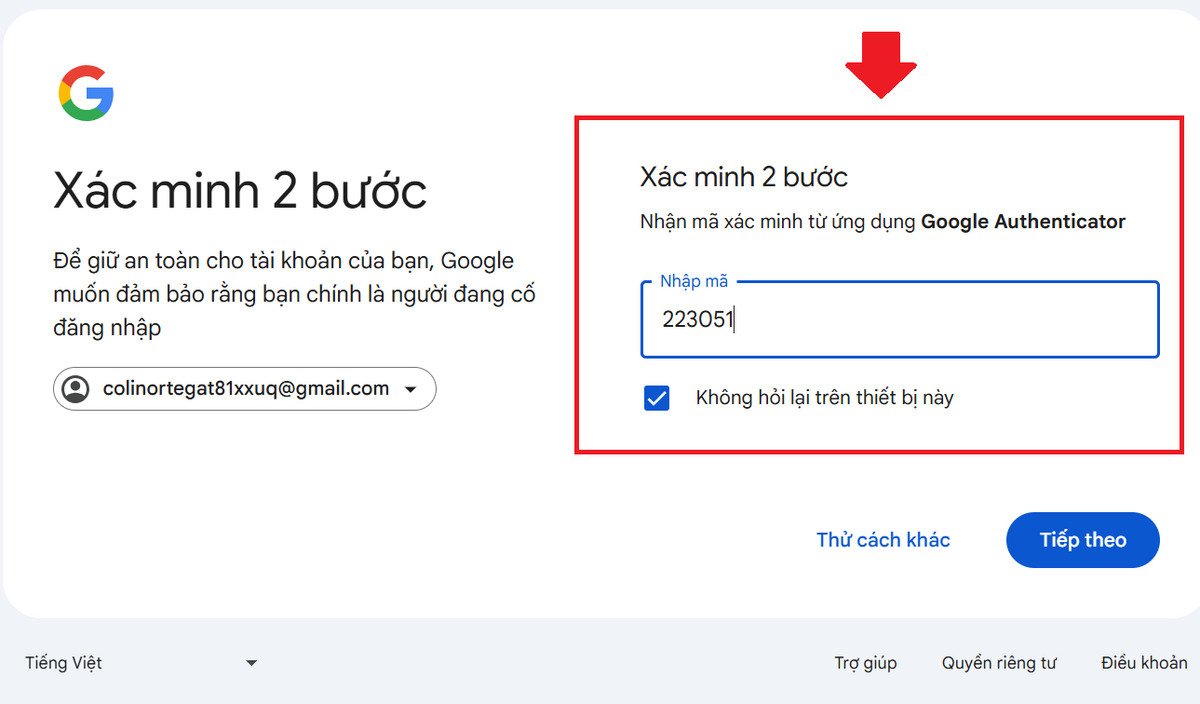
Task: Focus the "Nhập mã" verification code field
Action: 900,320
